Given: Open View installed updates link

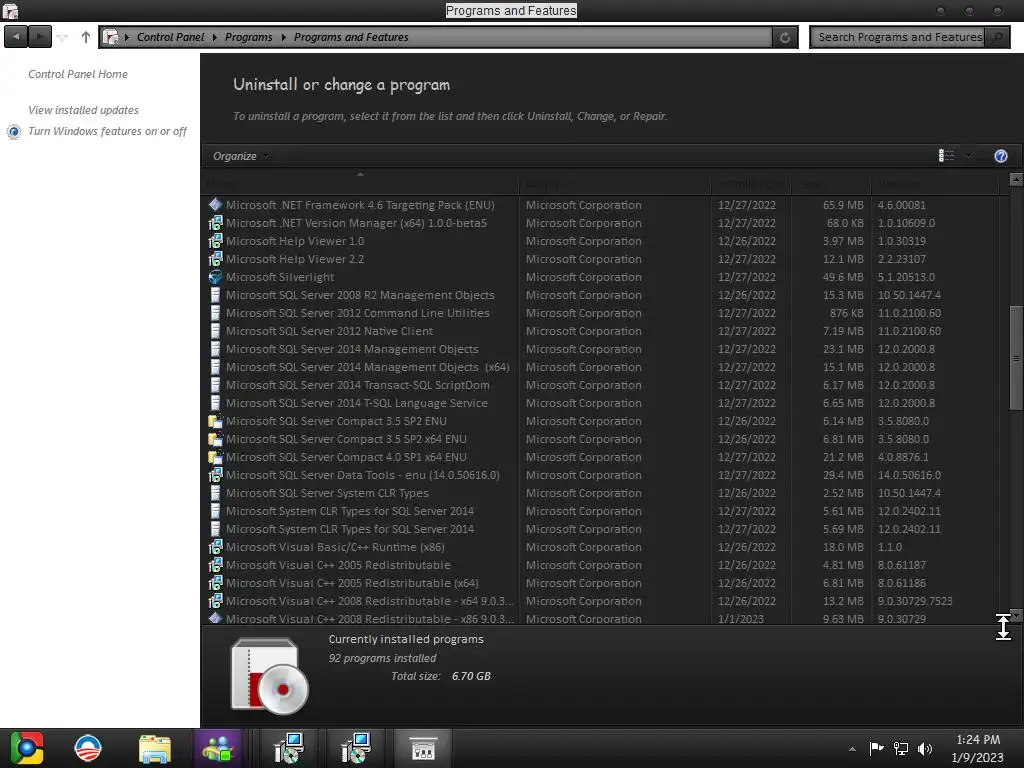Looking at the screenshot, I should 84,110.
